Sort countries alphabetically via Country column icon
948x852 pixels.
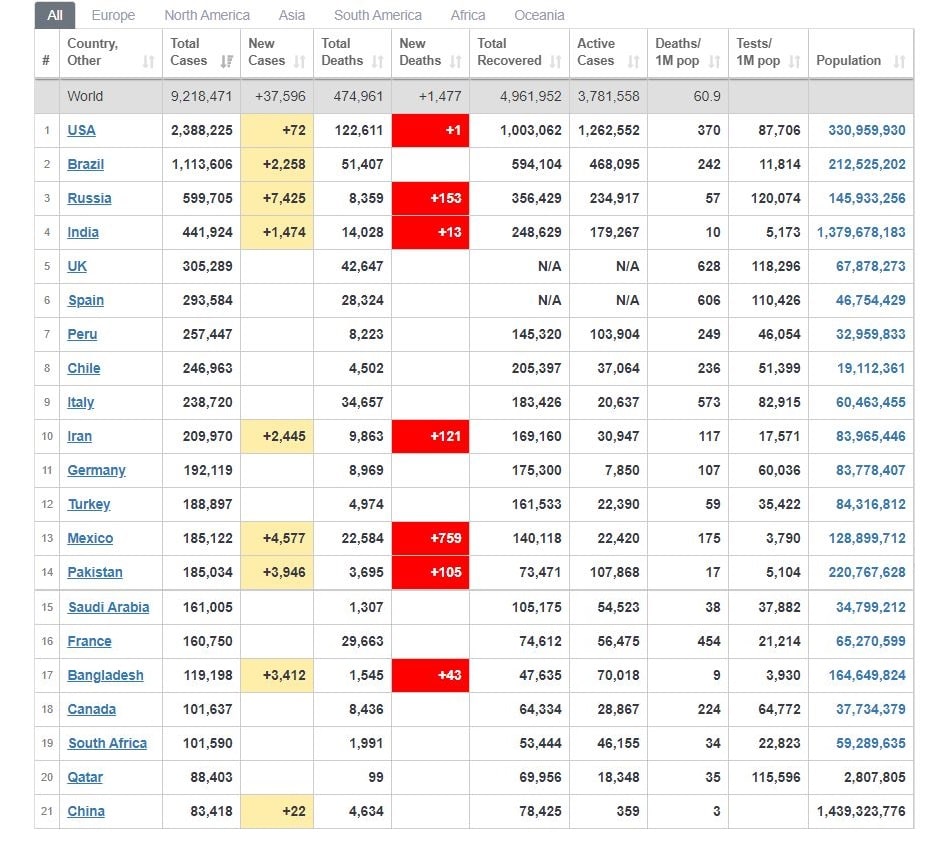coord(148,61)
